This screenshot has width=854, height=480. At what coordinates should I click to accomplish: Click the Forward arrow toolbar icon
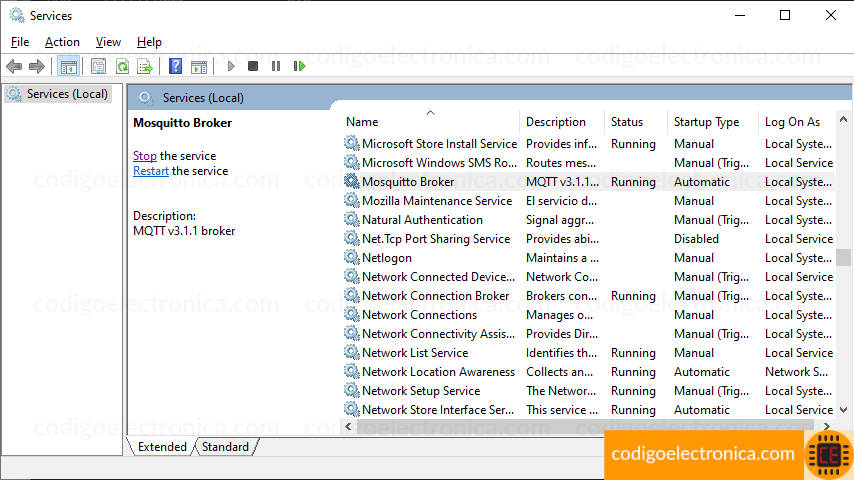tap(36, 66)
